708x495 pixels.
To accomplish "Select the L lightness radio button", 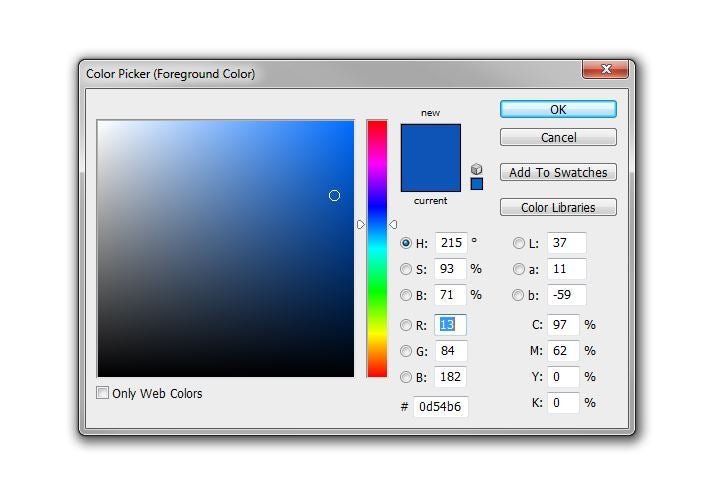I will (518, 243).
